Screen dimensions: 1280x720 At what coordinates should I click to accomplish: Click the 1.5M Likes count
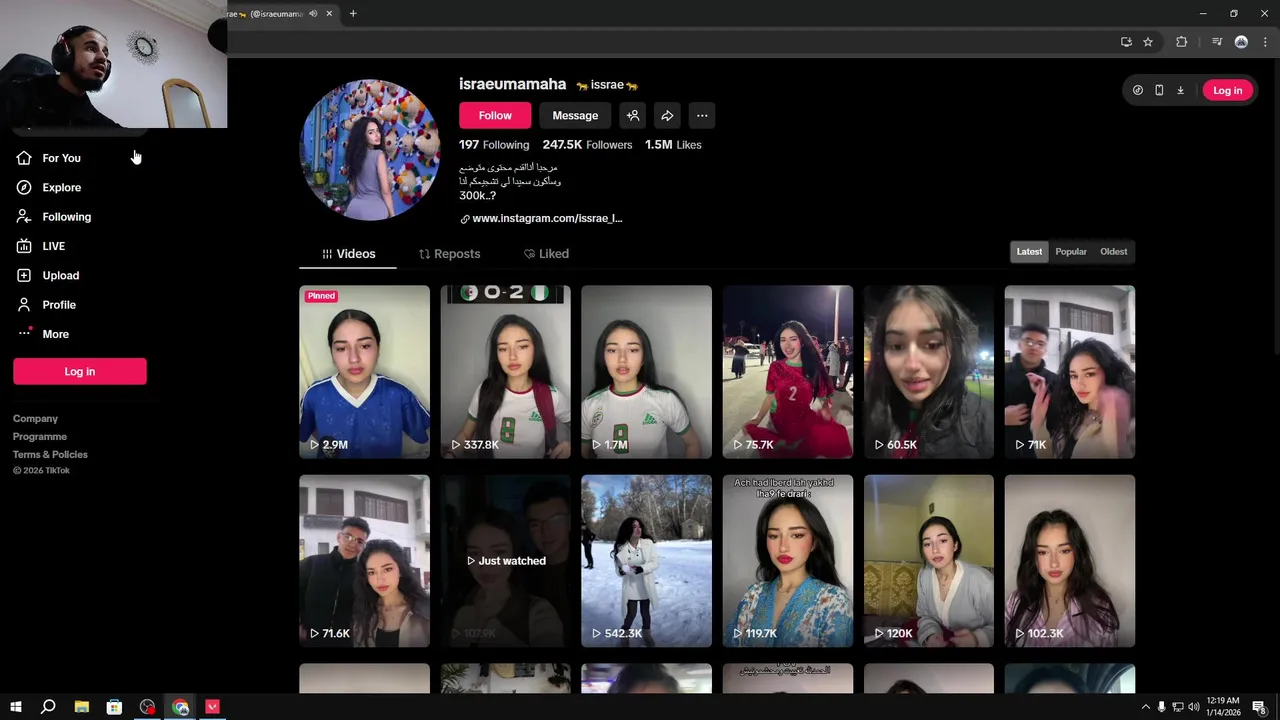673,145
